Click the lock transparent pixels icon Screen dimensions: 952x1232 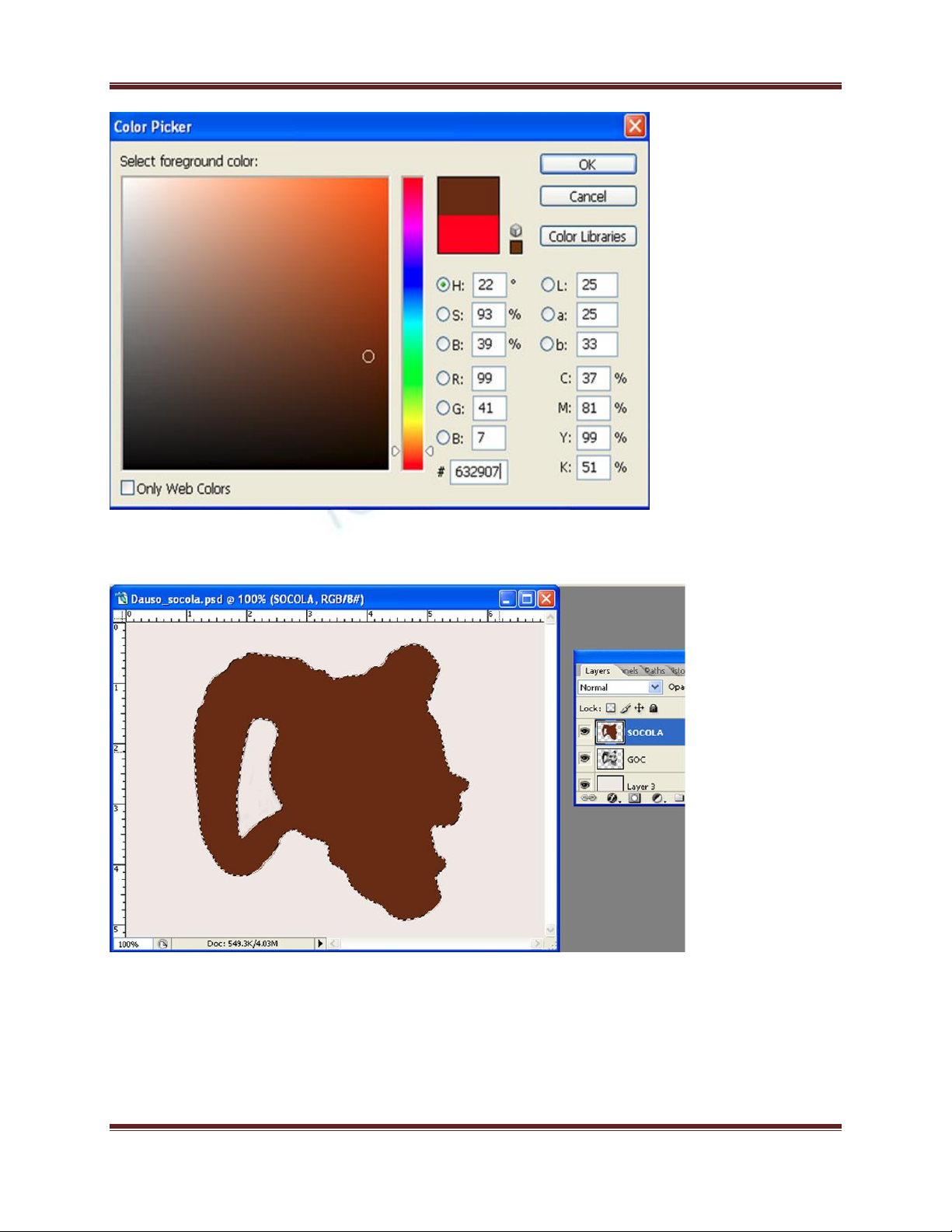tap(611, 708)
